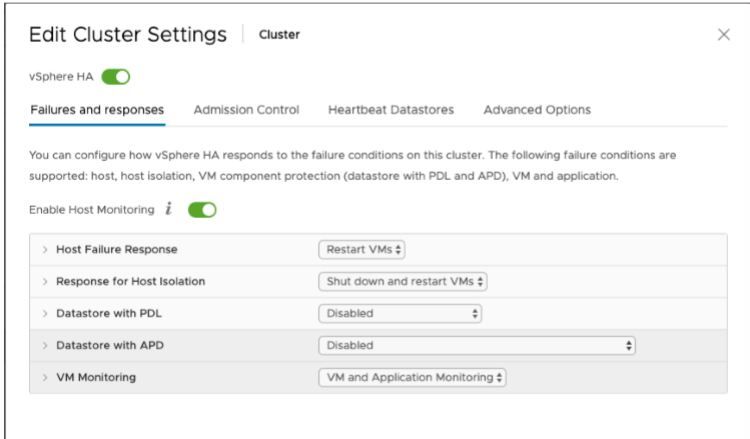The width and height of the screenshot is (750, 439).
Task: Open the Response for Host Isolation dropdown
Action: click(x=402, y=281)
